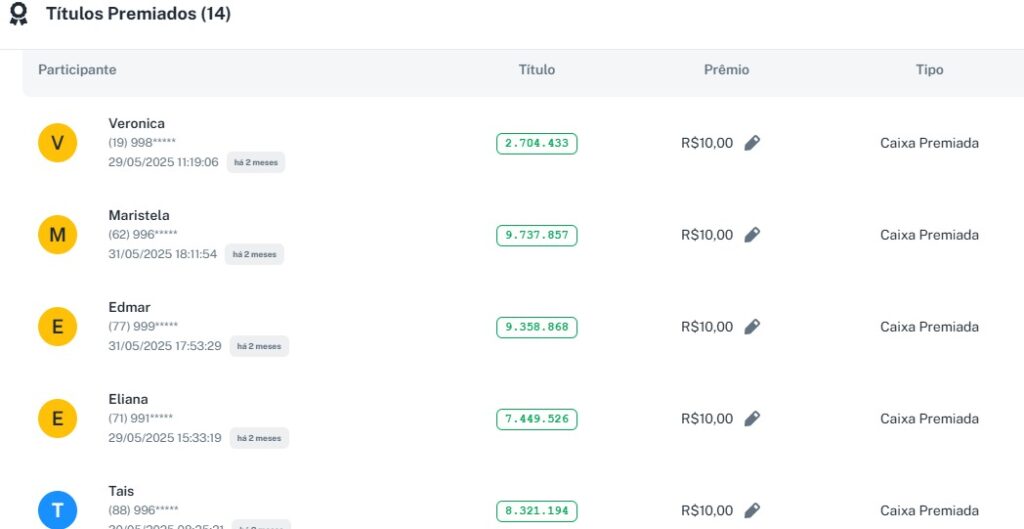
Task: Click the blue T avatar for Tais
Action: (57, 510)
